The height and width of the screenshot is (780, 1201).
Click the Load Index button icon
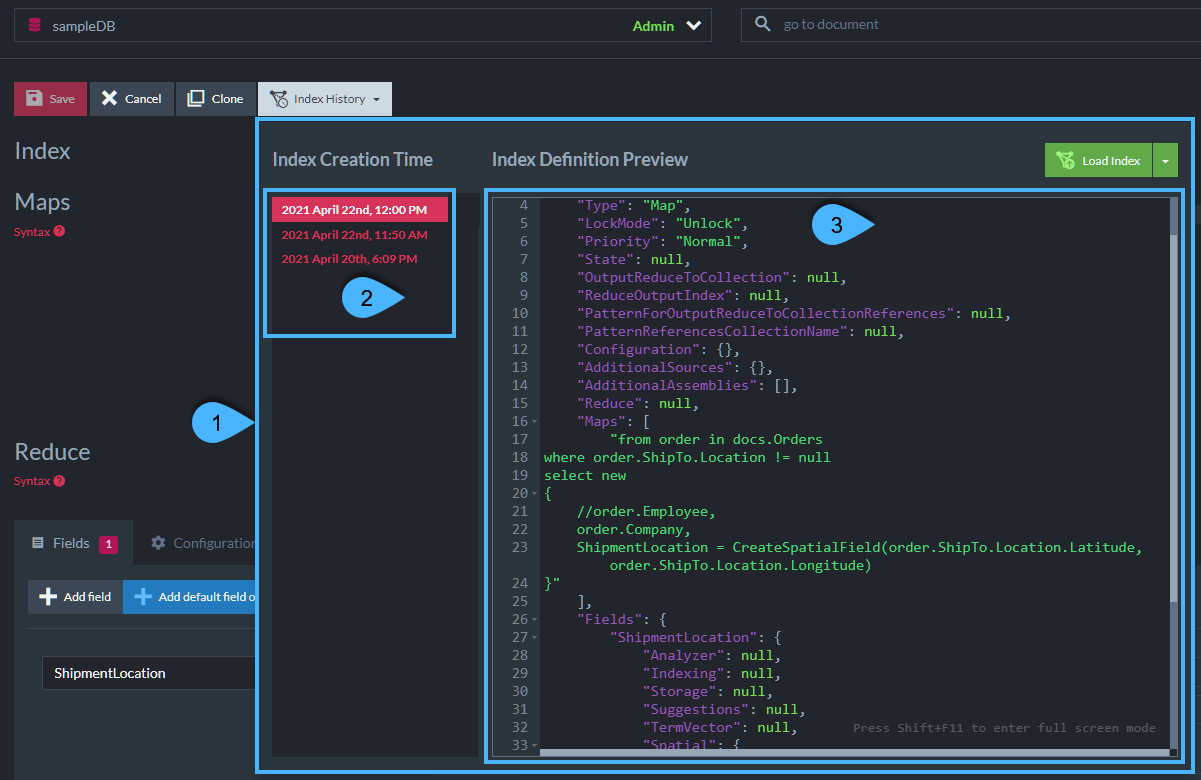[x=1065, y=160]
